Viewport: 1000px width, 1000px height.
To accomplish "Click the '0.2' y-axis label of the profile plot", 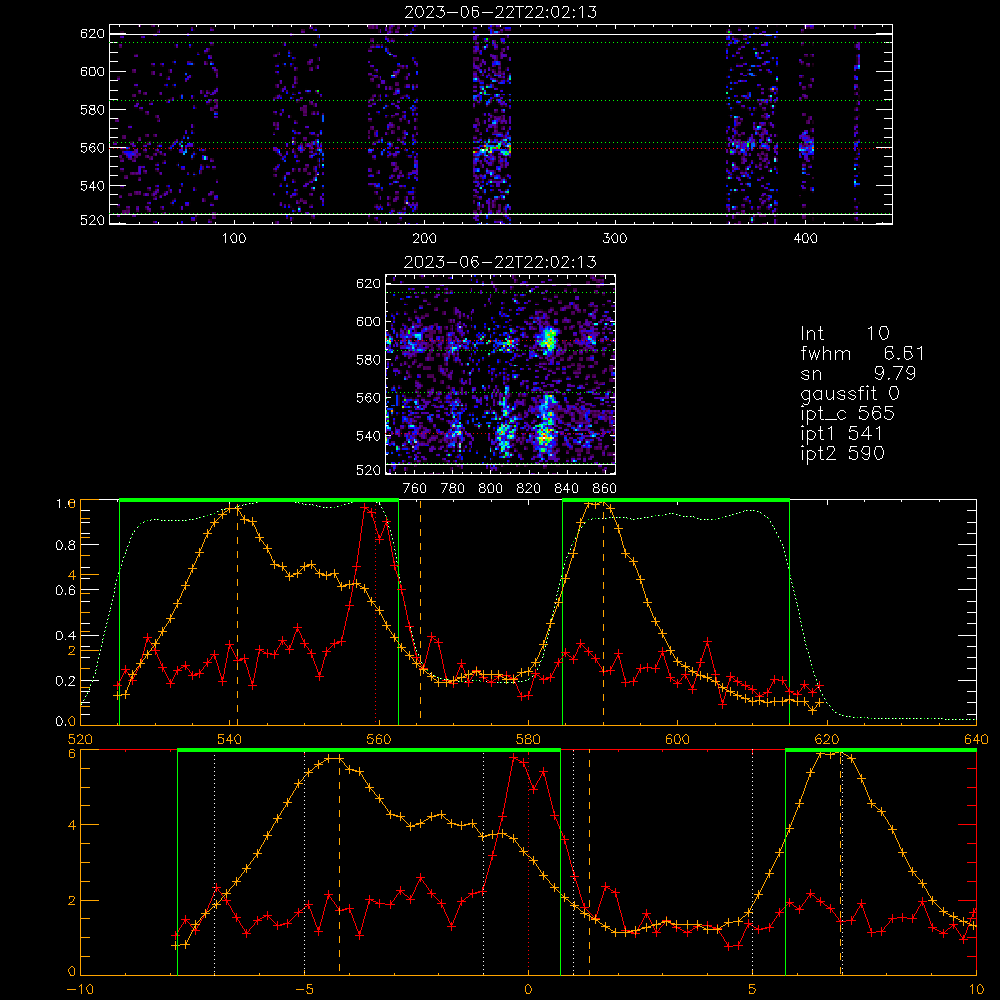I will click(x=66, y=680).
